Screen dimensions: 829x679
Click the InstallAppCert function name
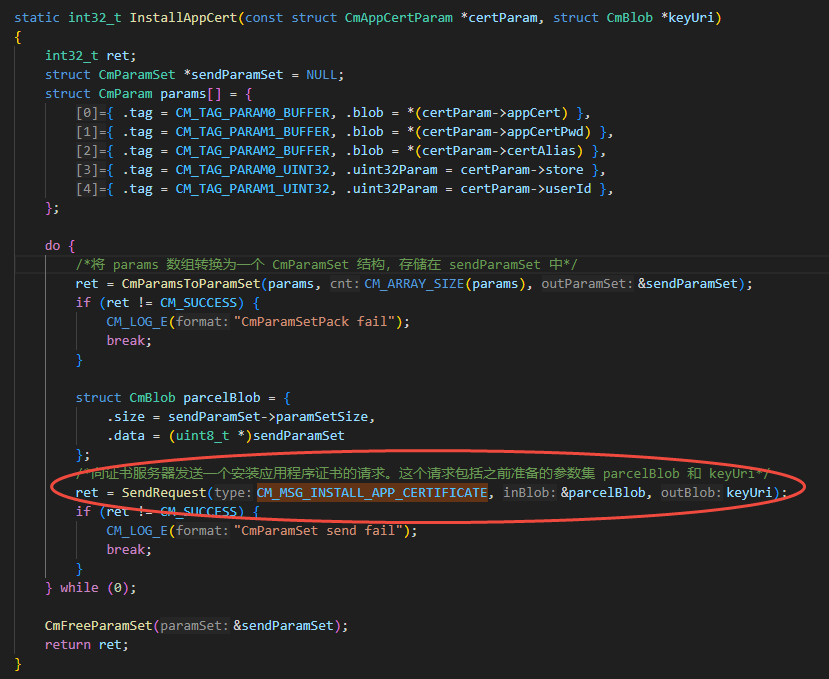click(183, 18)
